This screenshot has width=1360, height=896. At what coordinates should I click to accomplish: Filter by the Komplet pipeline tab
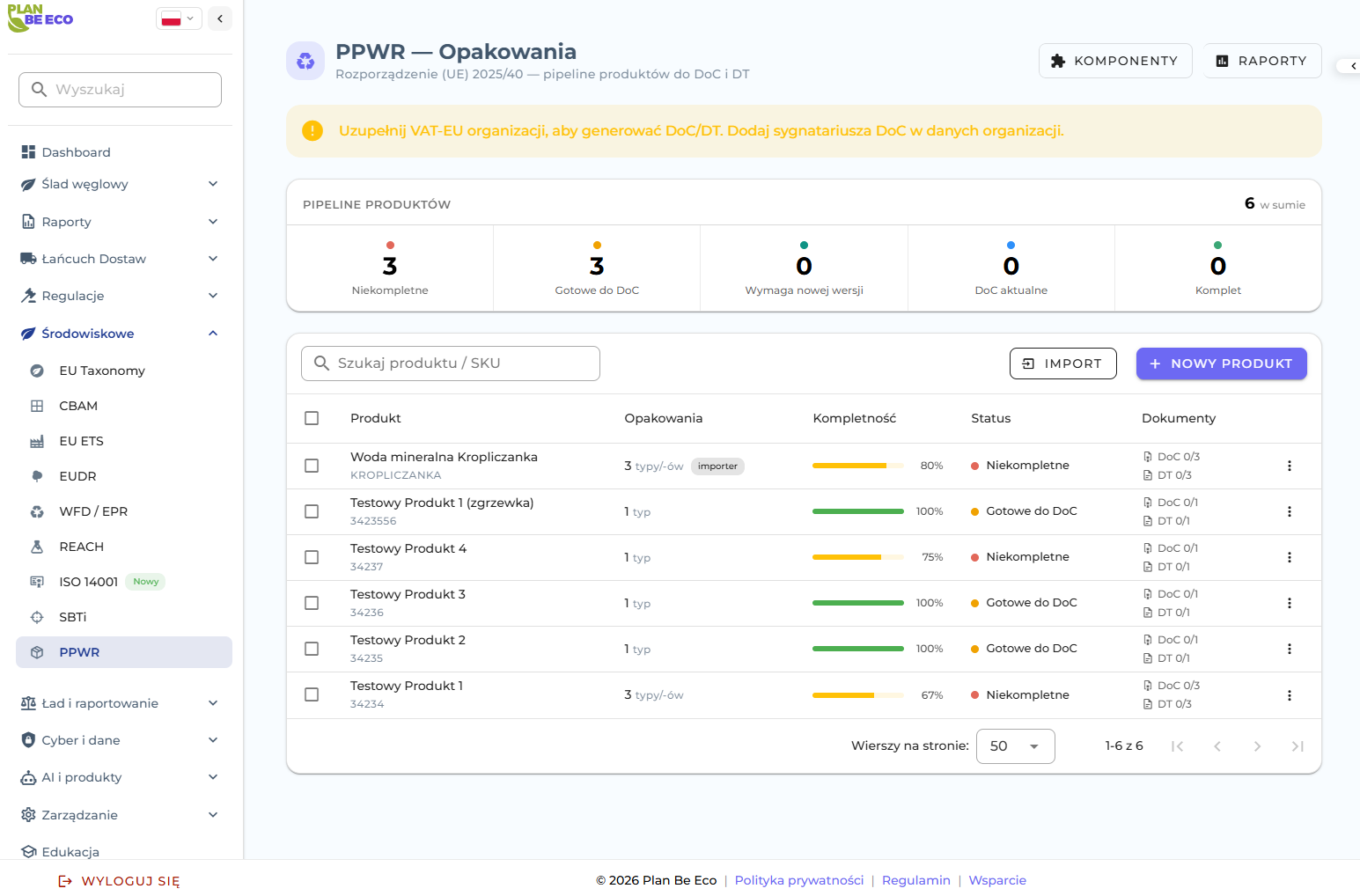coord(1218,268)
